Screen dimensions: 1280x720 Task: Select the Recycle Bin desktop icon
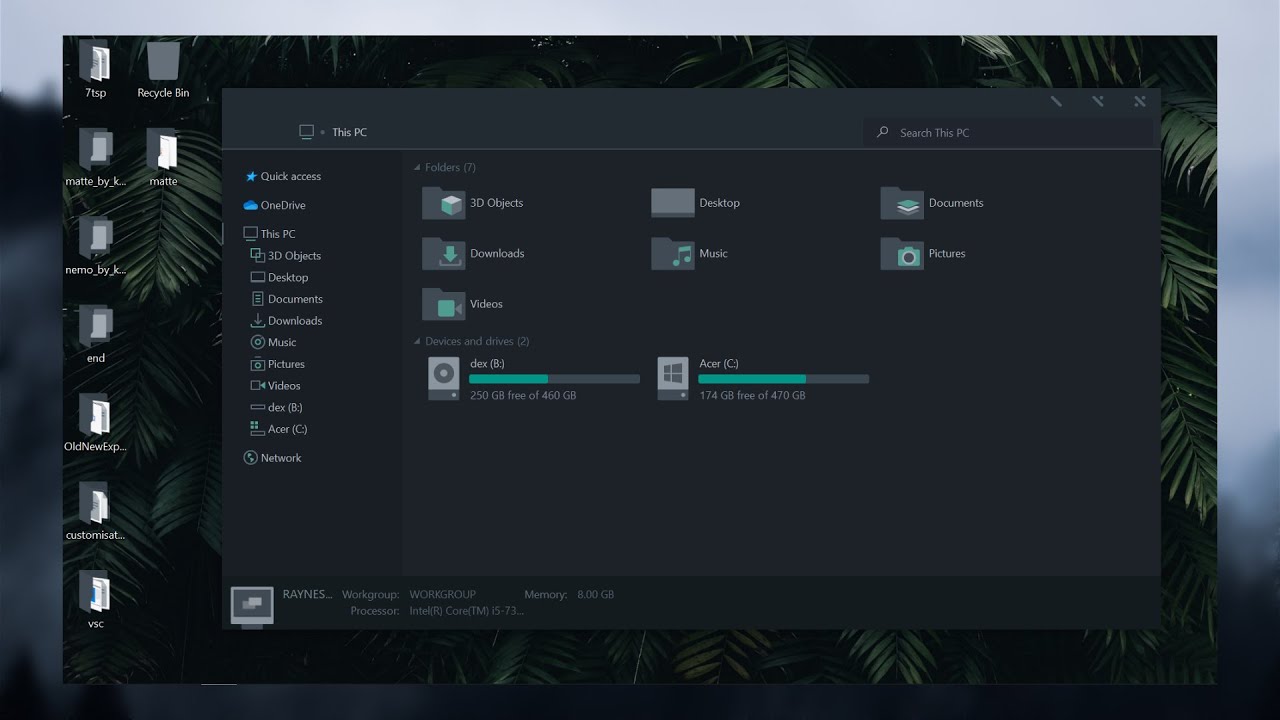tap(163, 61)
